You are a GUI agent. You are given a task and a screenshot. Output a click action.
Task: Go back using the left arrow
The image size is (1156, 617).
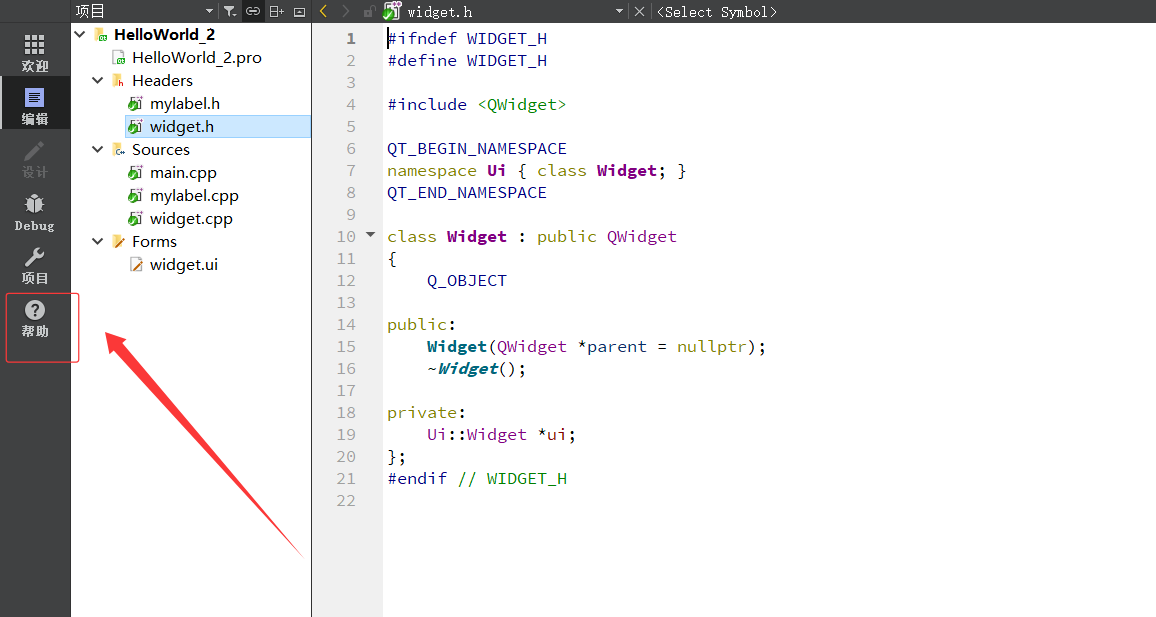pyautogui.click(x=323, y=11)
